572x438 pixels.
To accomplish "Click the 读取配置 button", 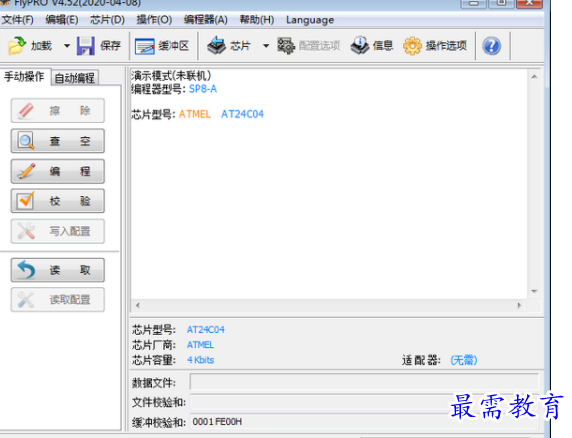I will [58, 299].
